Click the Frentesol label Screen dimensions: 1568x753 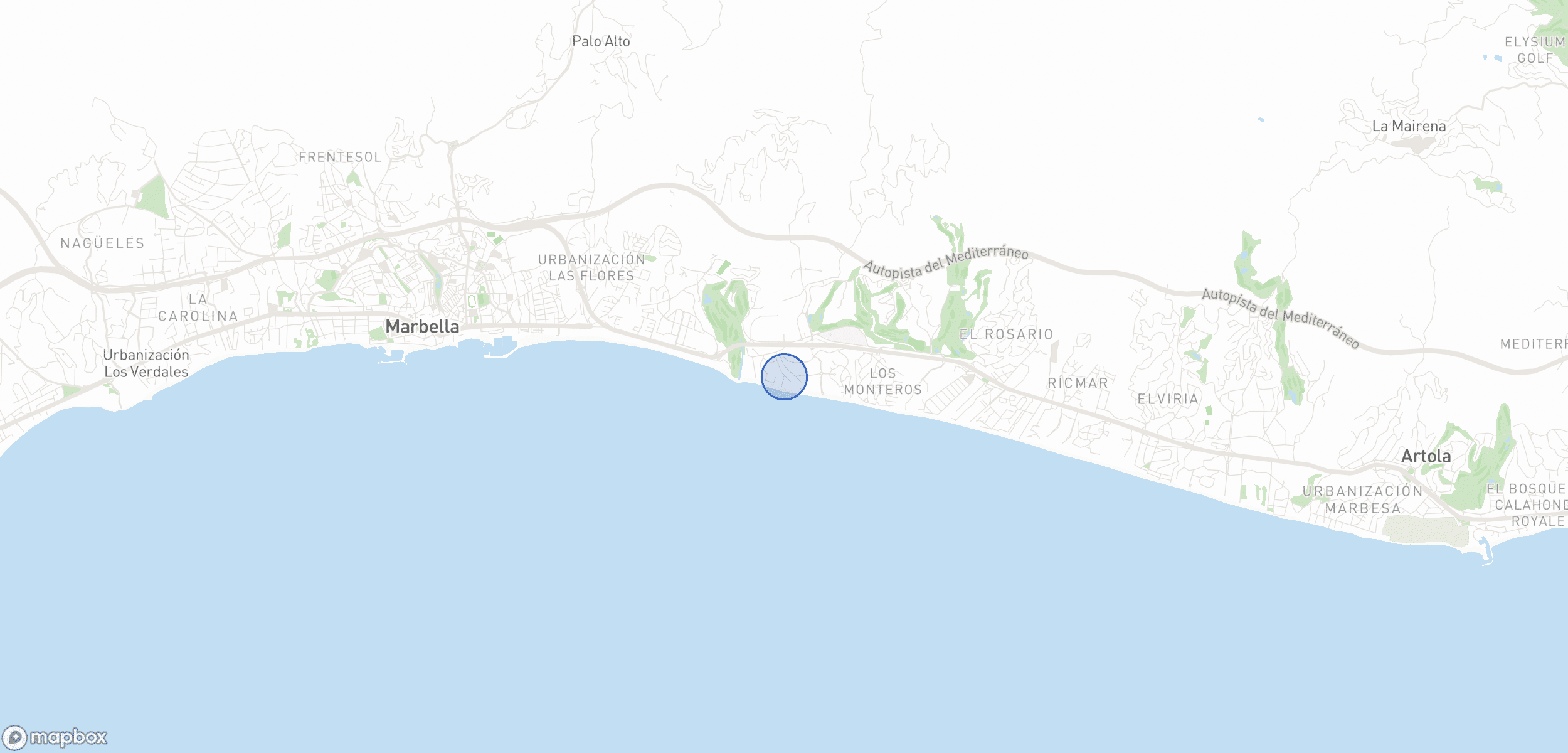(341, 158)
